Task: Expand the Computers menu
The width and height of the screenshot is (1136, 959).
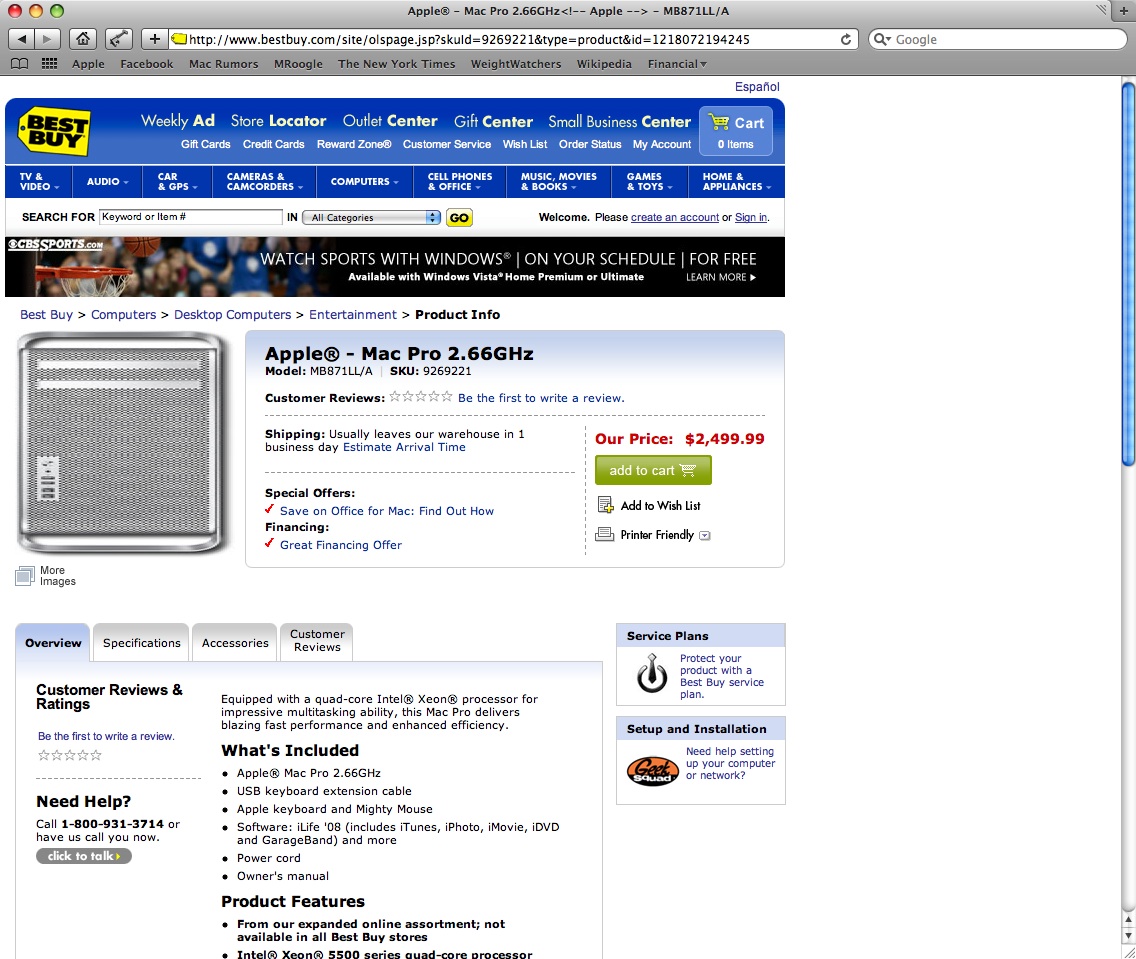Action: click(x=364, y=181)
